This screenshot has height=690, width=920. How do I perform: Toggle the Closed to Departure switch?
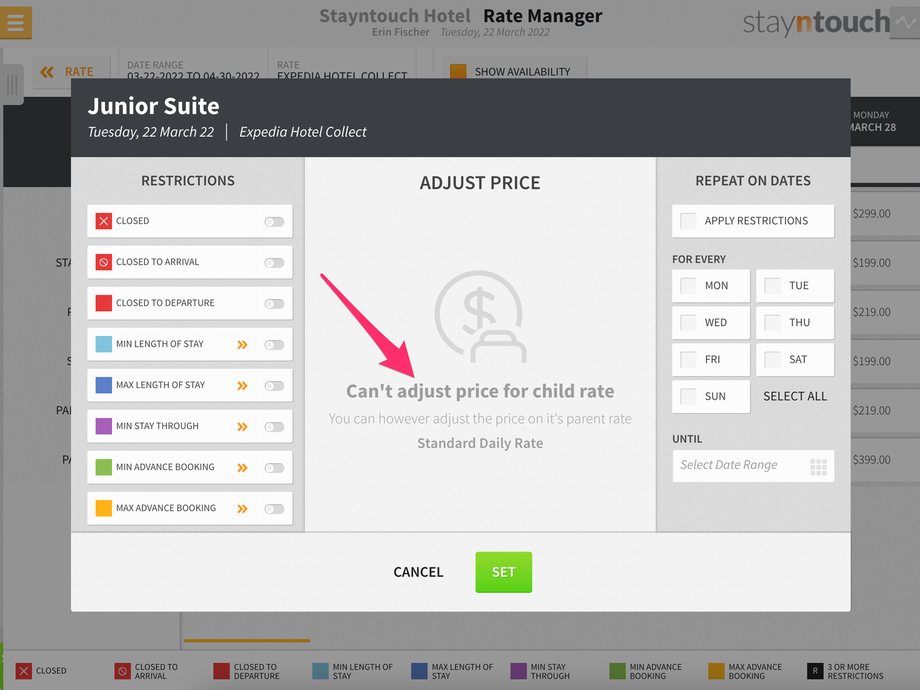point(274,304)
